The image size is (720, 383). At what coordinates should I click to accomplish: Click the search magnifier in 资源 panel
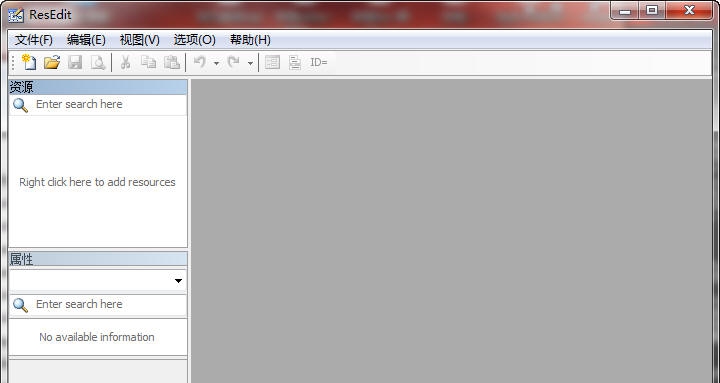(x=20, y=105)
